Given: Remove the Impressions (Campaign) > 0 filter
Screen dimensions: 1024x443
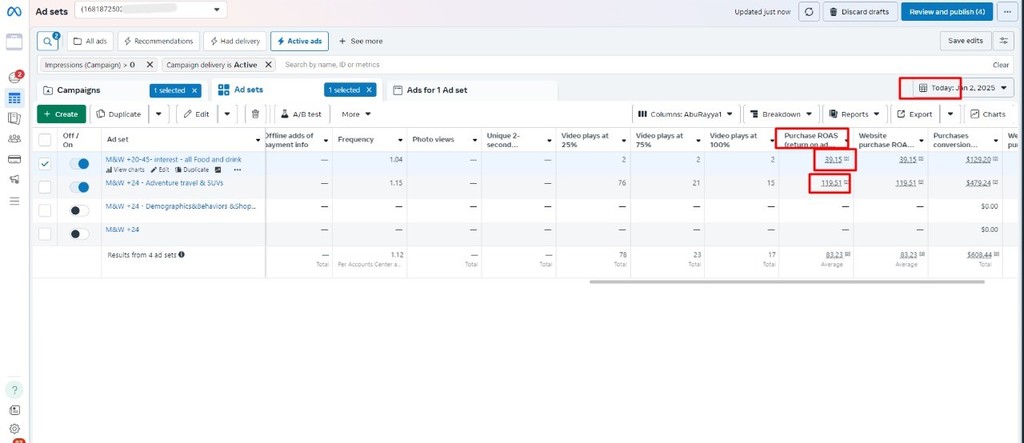Looking at the screenshot, I should coord(150,65).
